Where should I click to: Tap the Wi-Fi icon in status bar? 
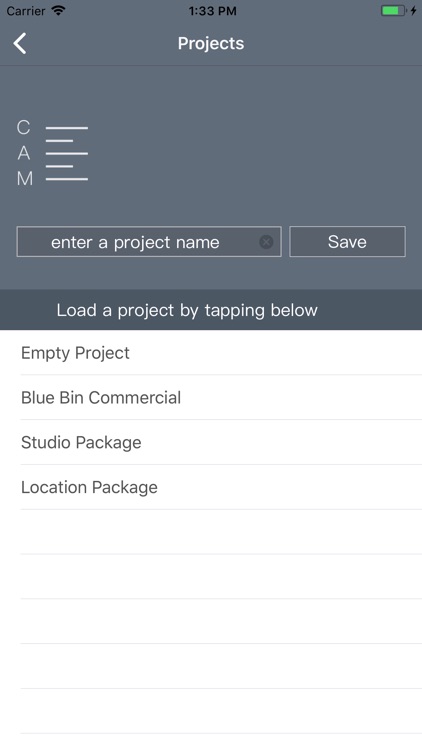[58, 11]
